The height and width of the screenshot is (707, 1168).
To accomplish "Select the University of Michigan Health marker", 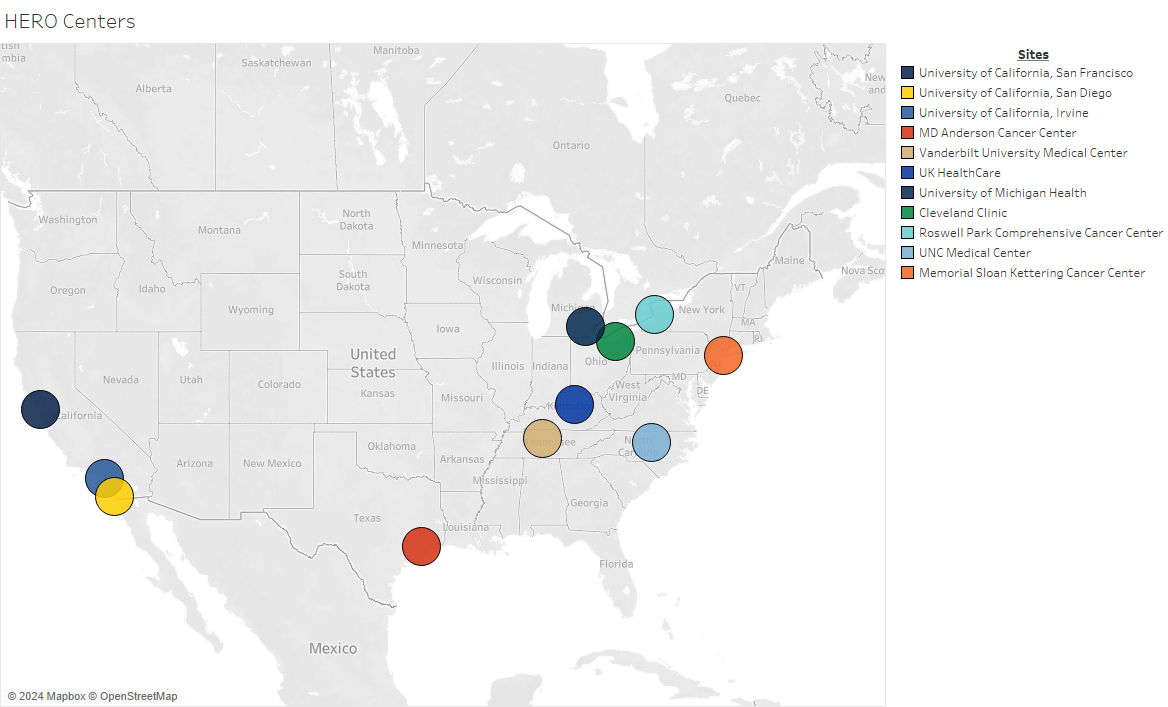I will click(585, 326).
